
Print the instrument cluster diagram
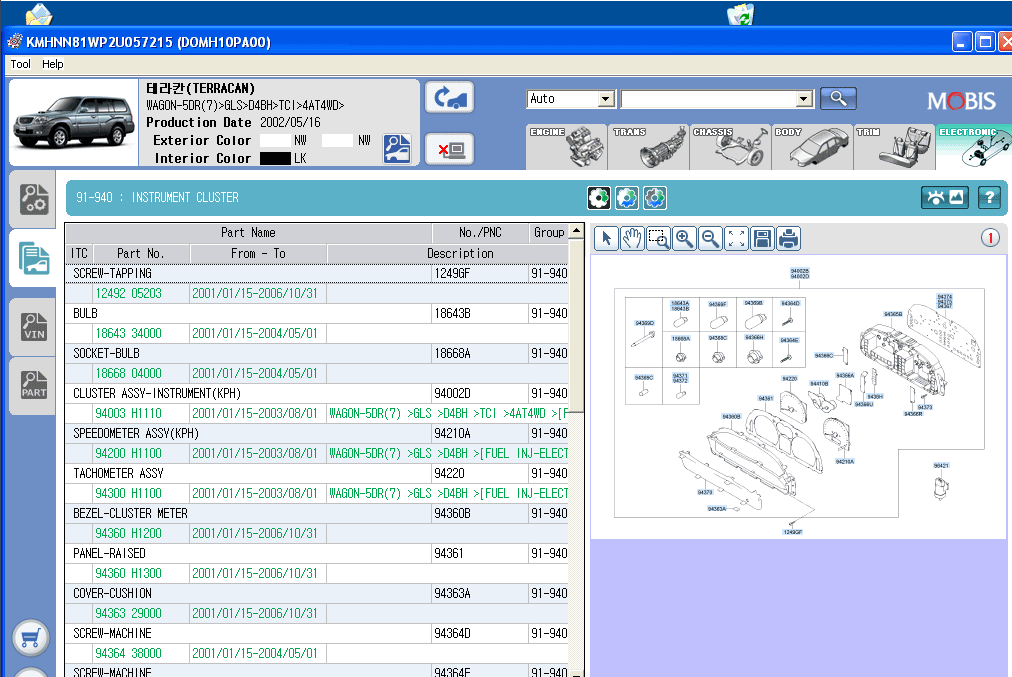788,238
